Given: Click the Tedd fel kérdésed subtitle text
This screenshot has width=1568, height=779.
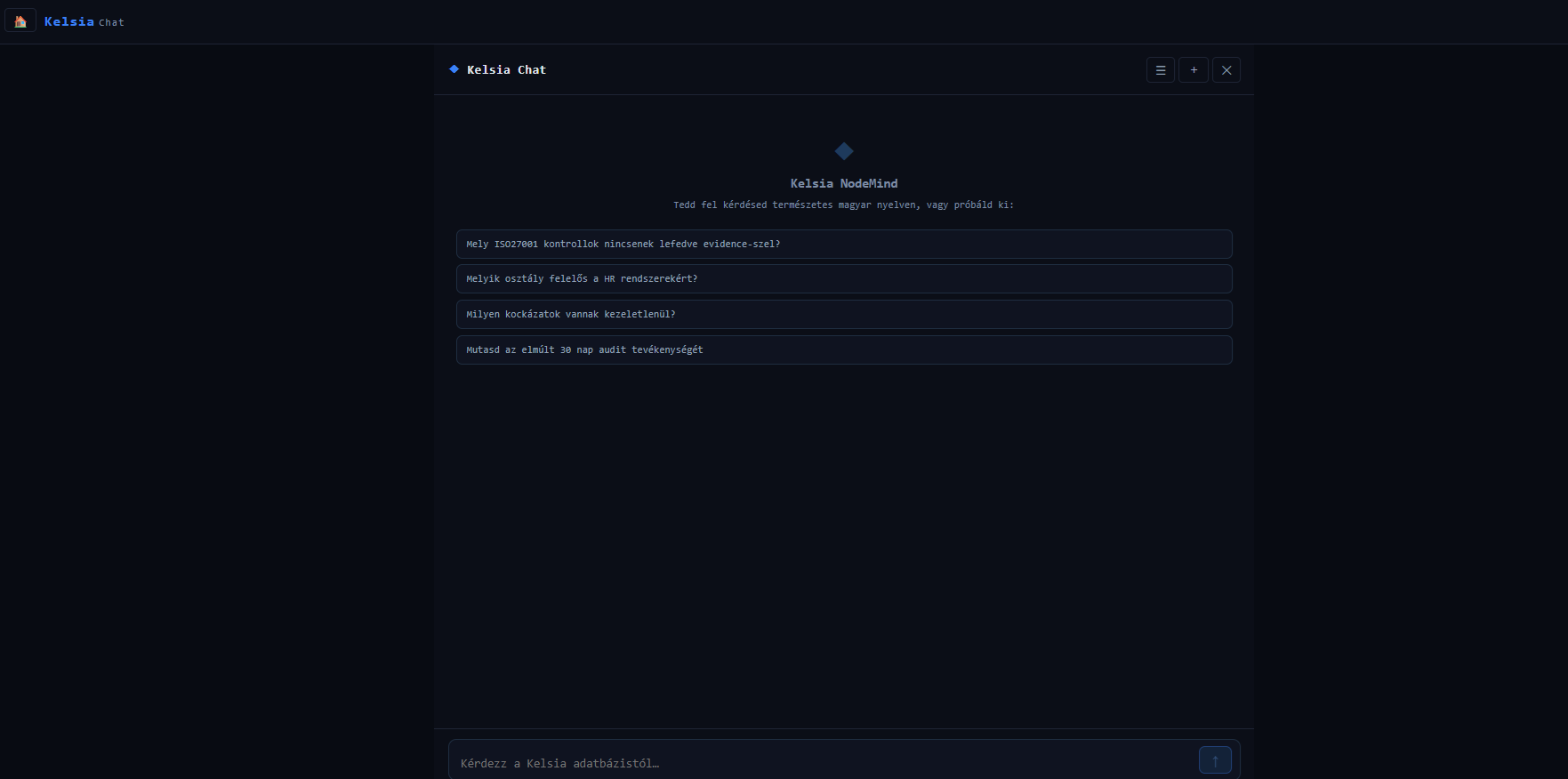Looking at the screenshot, I should click(843, 205).
